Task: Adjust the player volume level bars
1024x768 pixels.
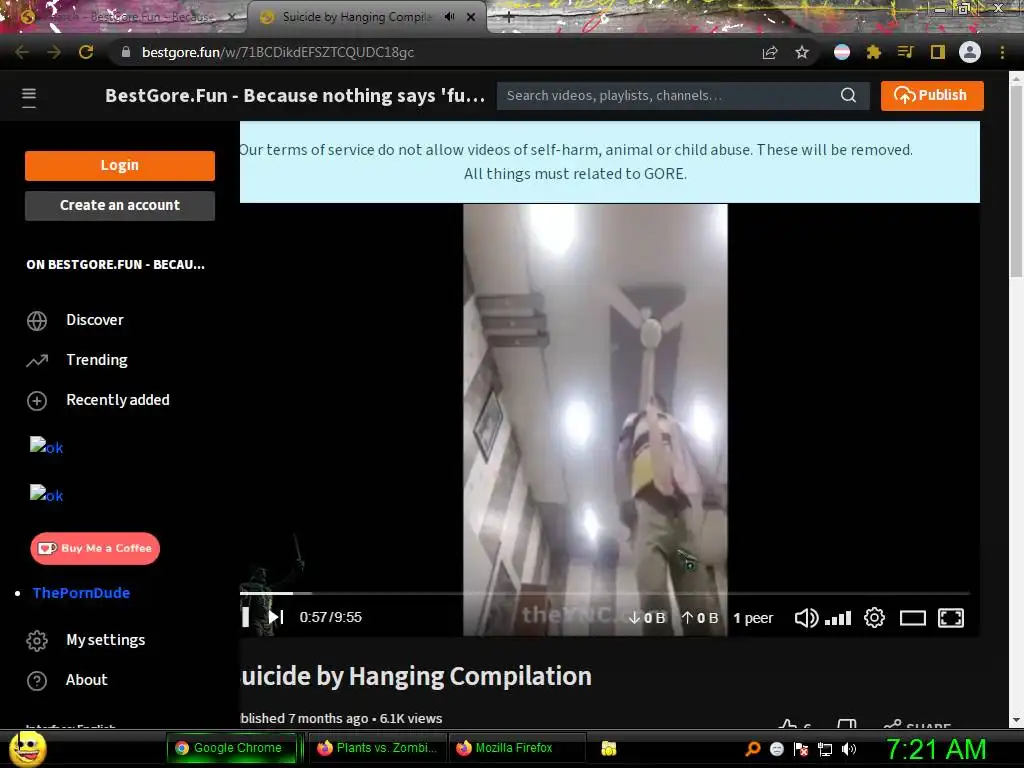Action: (838, 618)
